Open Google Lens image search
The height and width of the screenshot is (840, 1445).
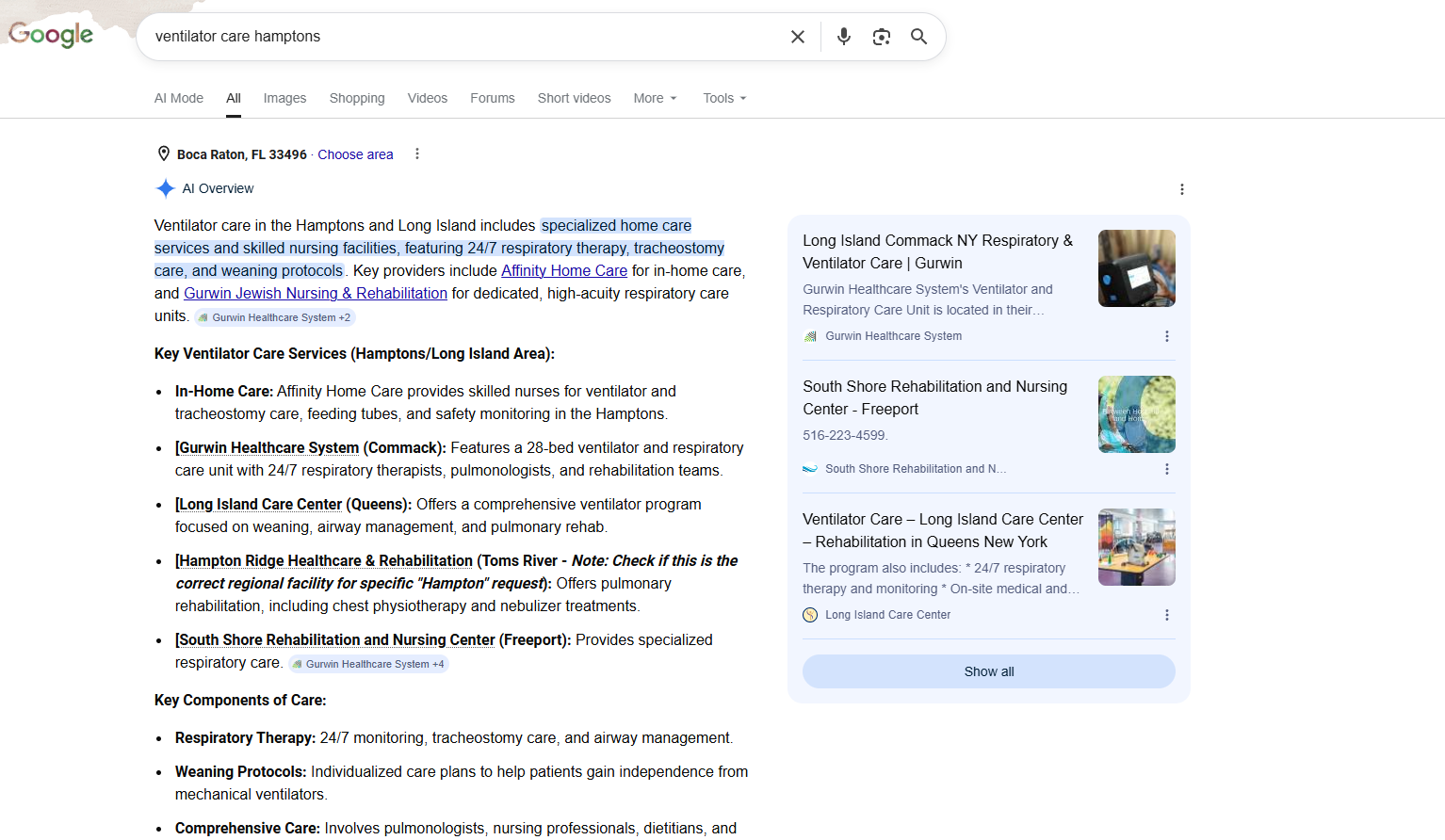pyautogui.click(x=882, y=36)
